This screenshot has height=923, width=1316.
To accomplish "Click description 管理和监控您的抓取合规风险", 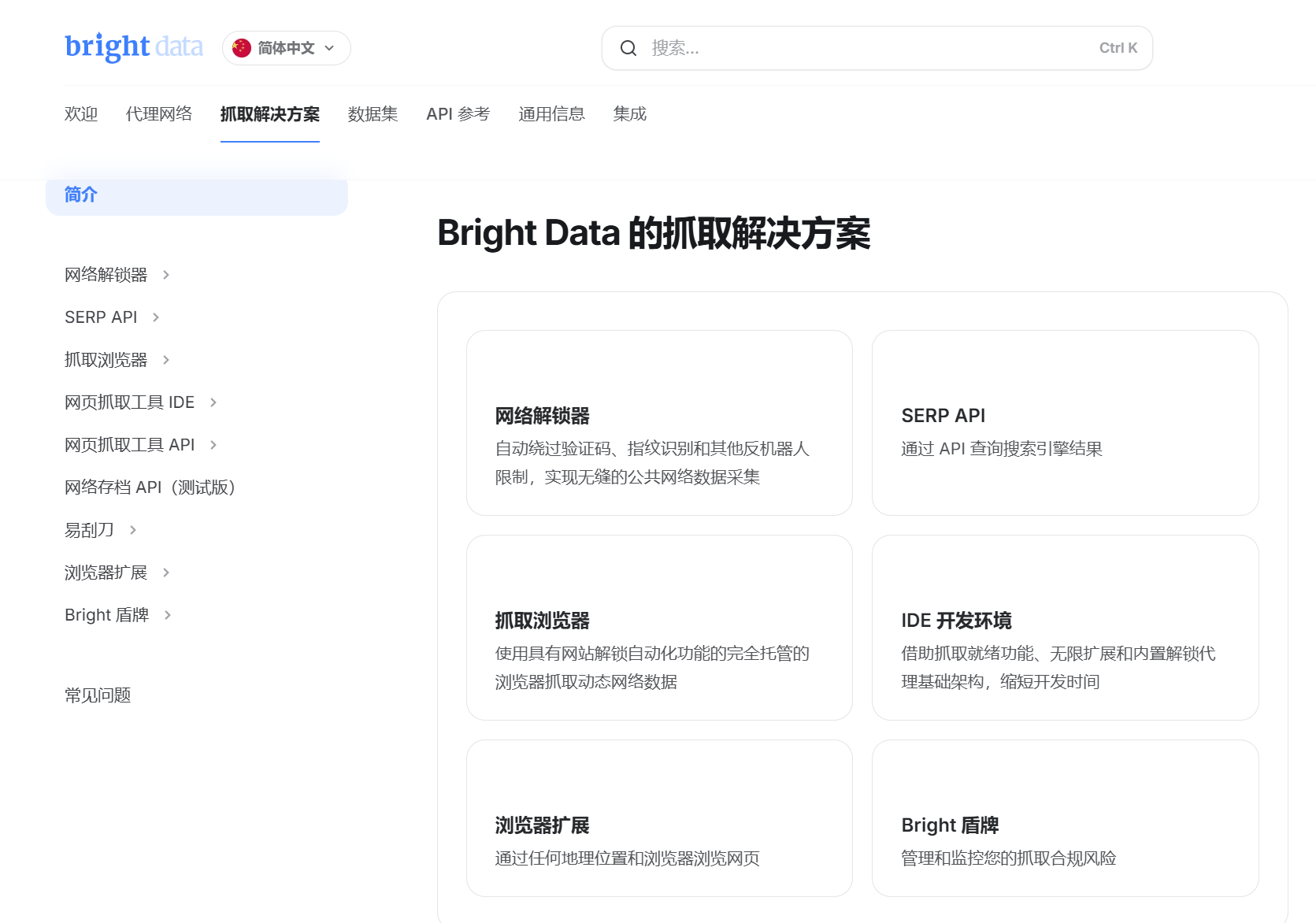I will (x=1009, y=858).
